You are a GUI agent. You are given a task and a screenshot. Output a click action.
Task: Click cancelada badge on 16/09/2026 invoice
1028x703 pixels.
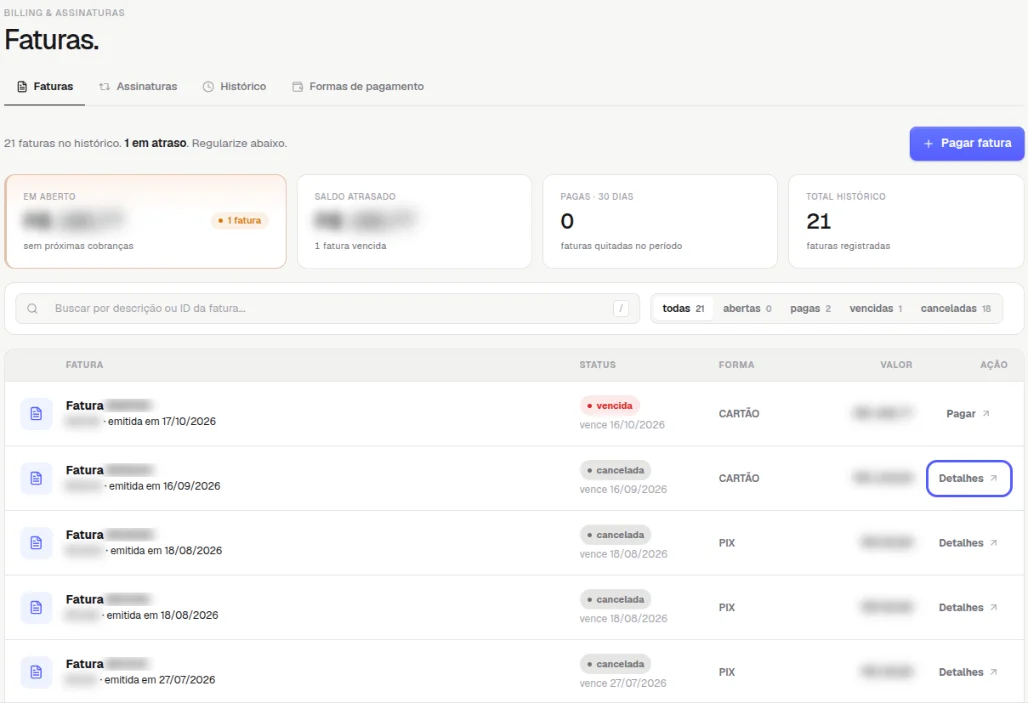pos(615,470)
